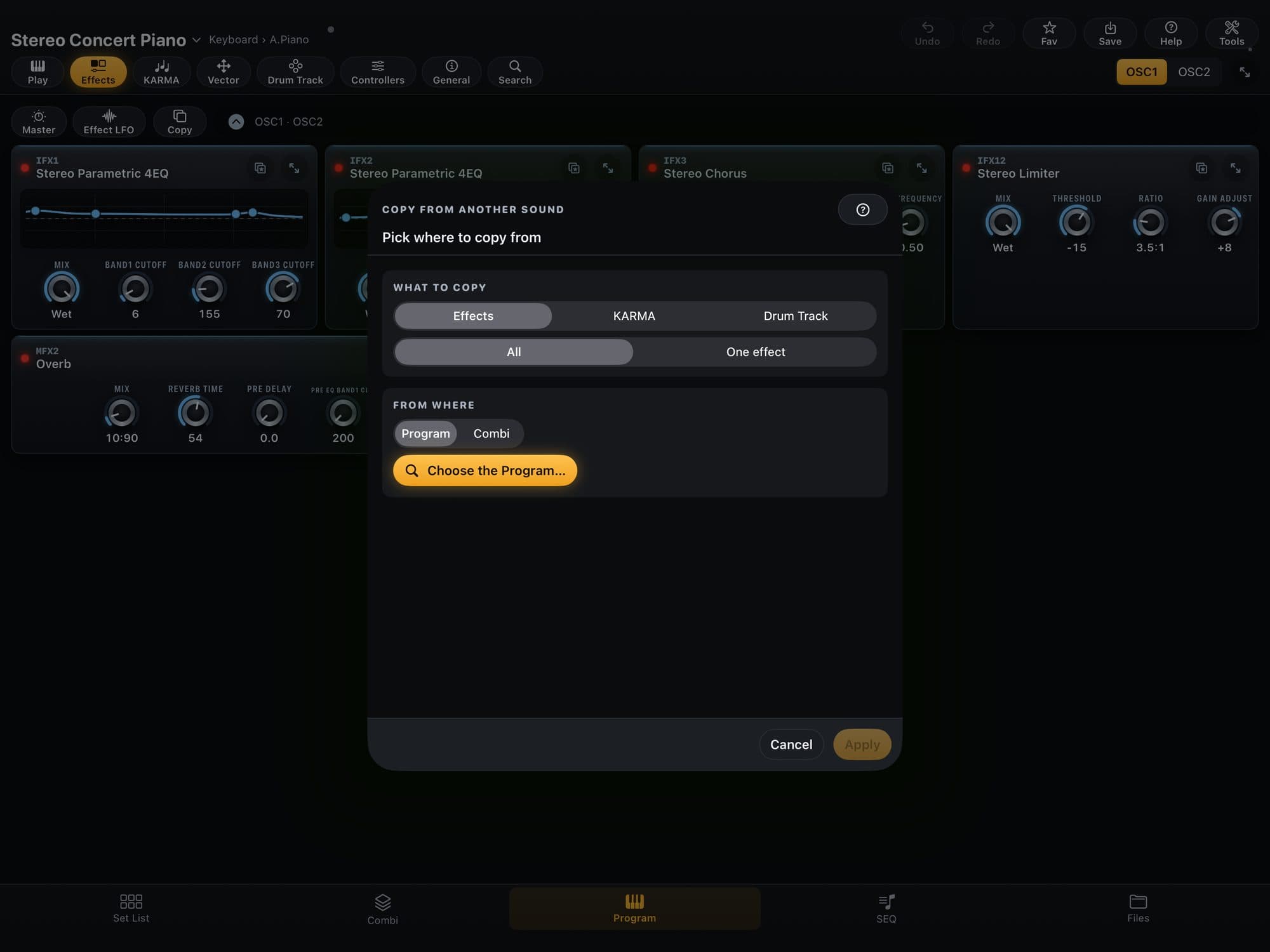Image resolution: width=1270 pixels, height=952 pixels.
Task: Click the Apply button
Action: point(862,744)
